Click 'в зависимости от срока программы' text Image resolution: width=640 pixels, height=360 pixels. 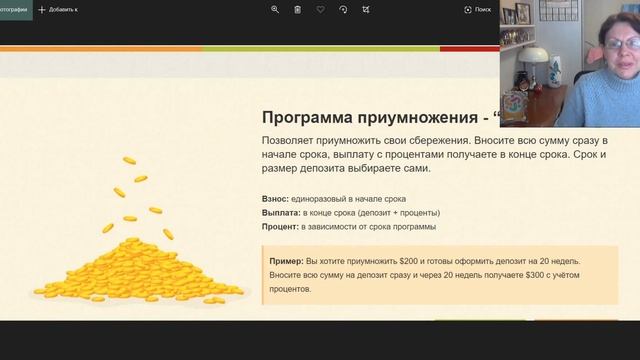[x=369, y=227]
